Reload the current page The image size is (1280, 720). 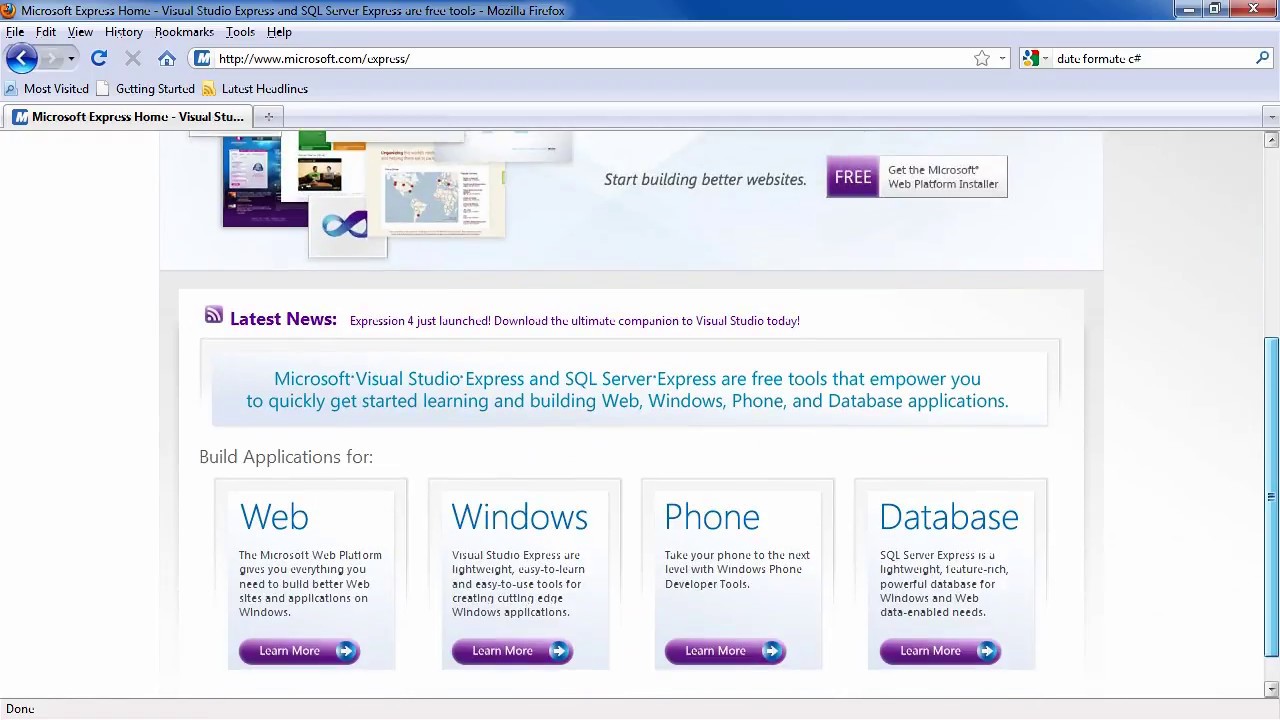pyautogui.click(x=99, y=59)
